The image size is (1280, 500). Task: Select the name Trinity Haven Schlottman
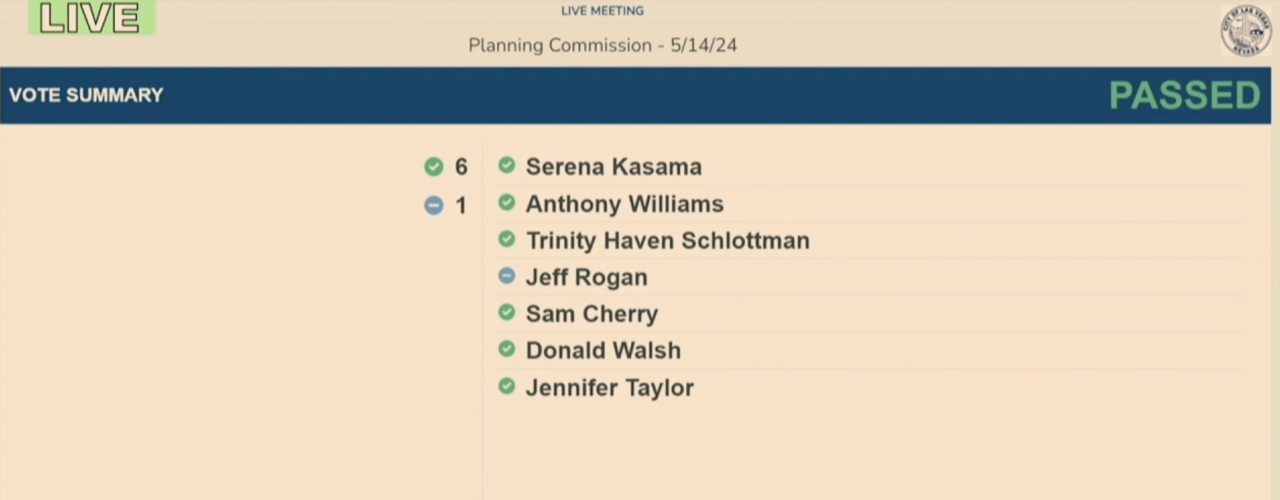click(x=667, y=241)
